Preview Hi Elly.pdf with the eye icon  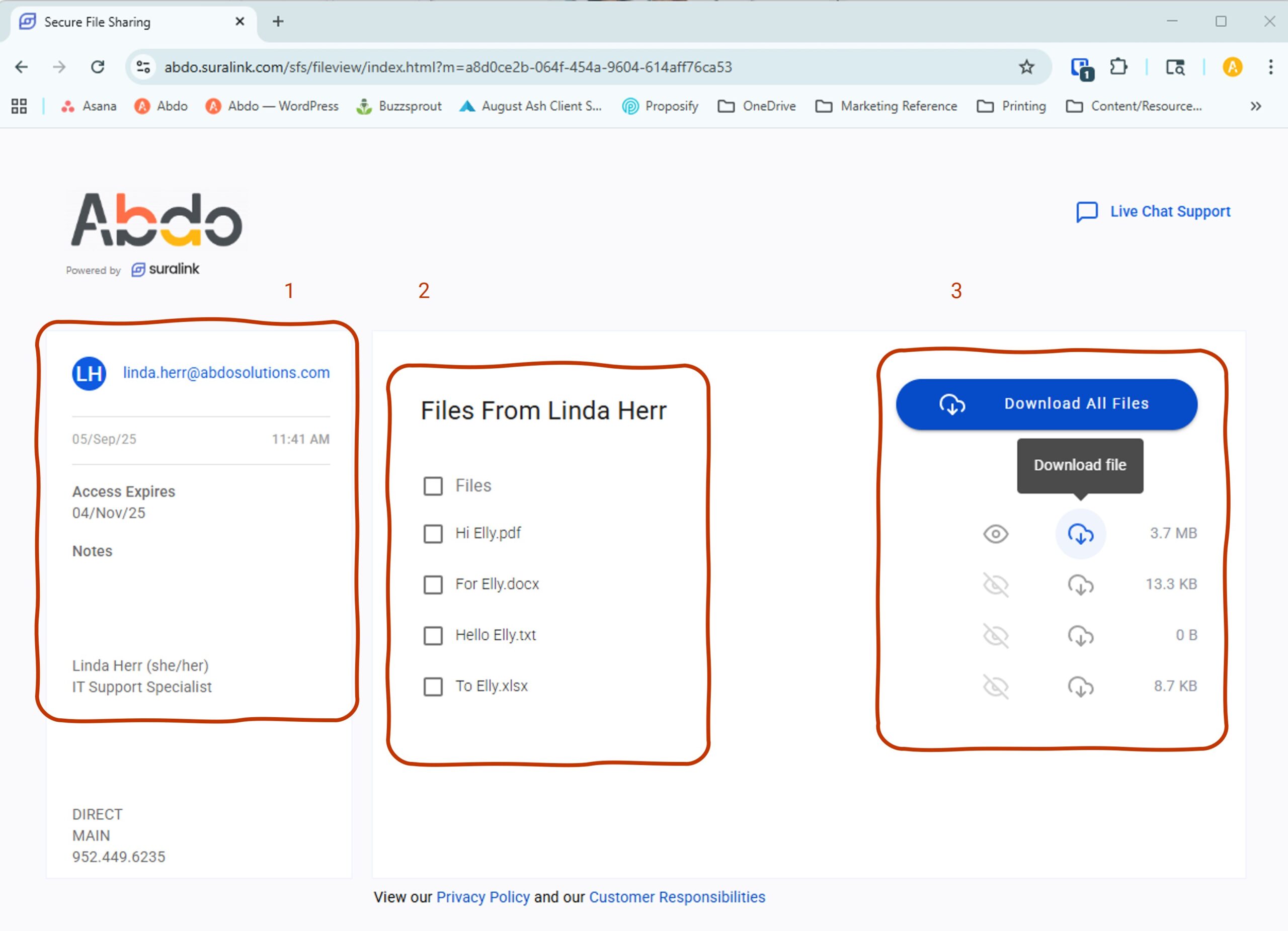pyautogui.click(x=996, y=534)
